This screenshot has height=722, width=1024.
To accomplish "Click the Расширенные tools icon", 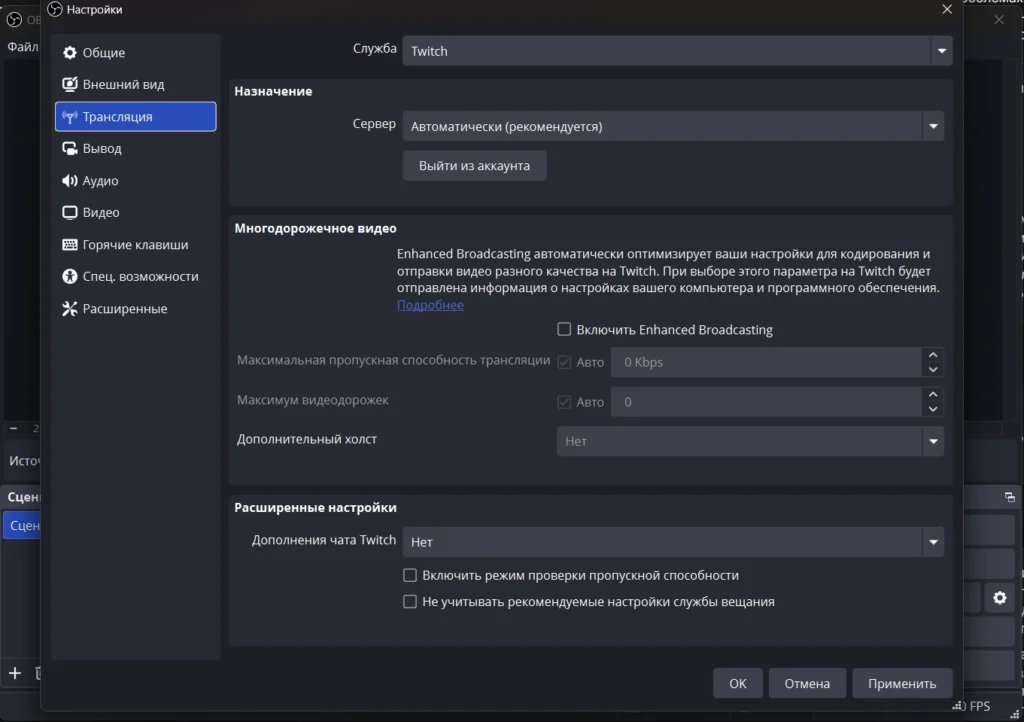I will [x=70, y=309].
